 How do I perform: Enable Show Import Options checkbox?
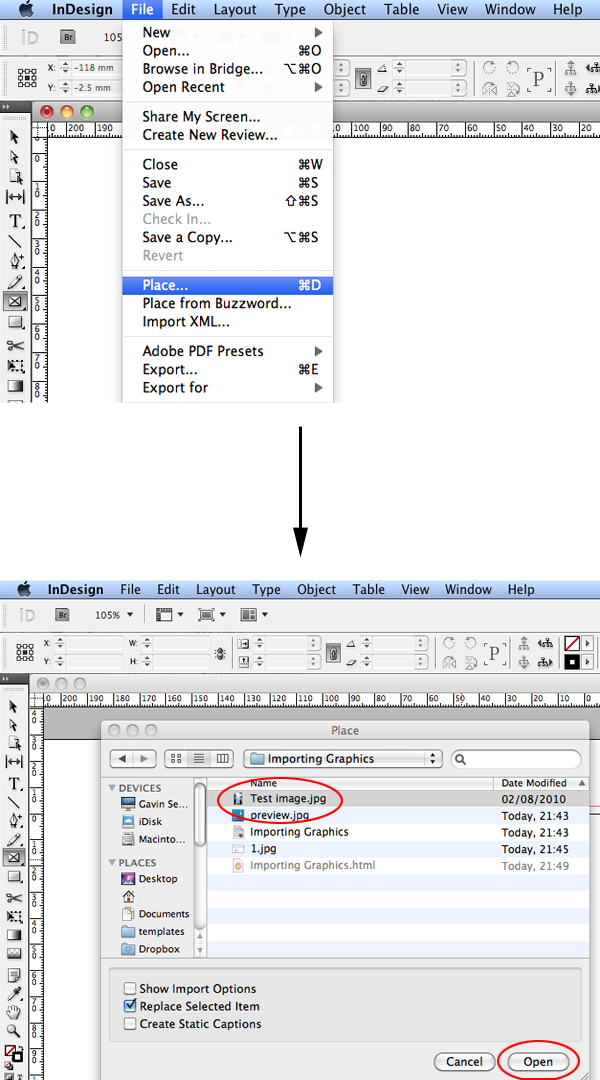(130, 988)
